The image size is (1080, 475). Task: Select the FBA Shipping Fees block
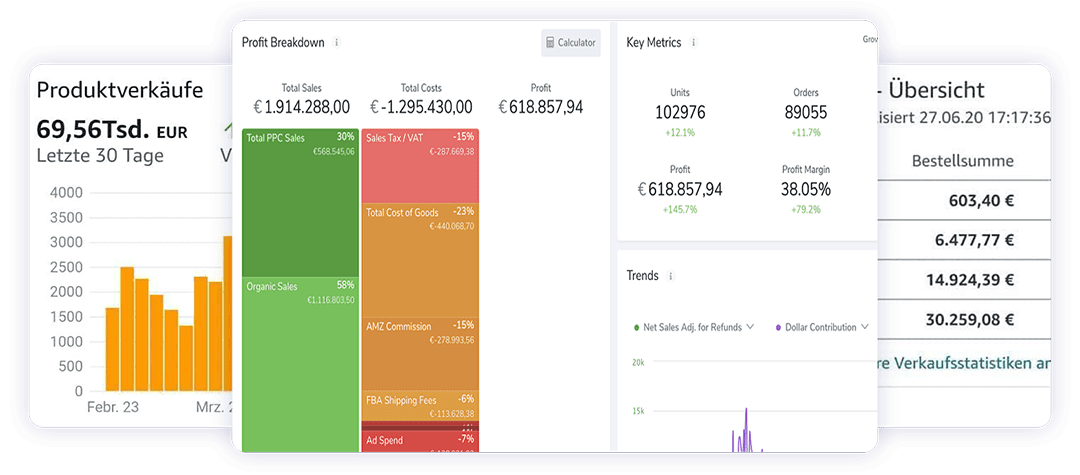419,405
